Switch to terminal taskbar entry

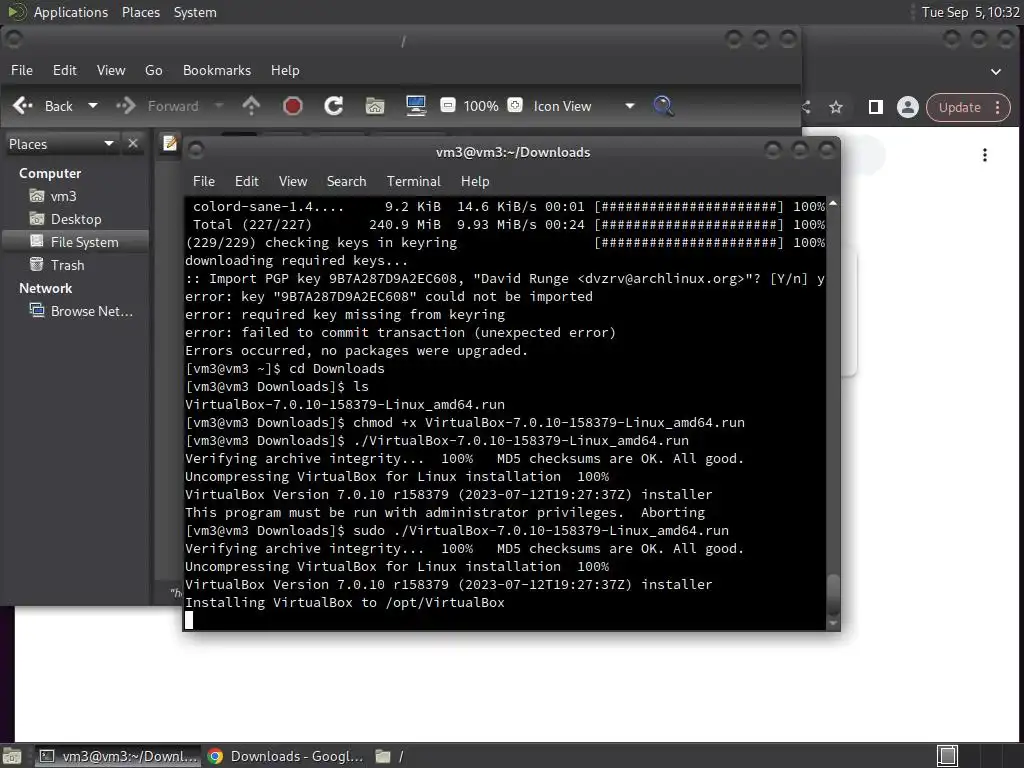pos(119,756)
